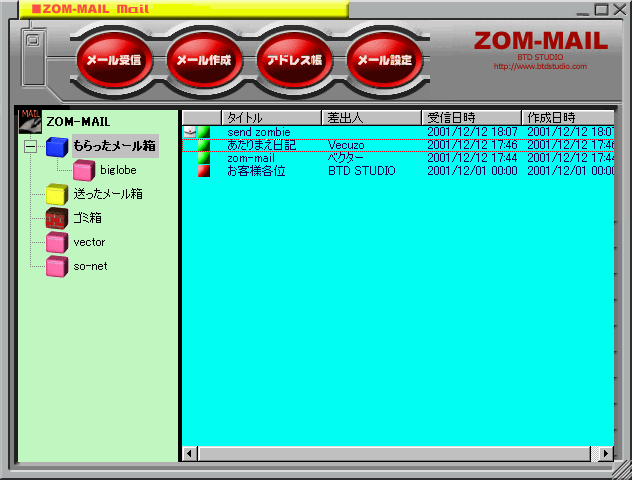Click sender BTD STUDIO in list
Viewport: 632px width, 480px height.
pyautogui.click(x=362, y=171)
